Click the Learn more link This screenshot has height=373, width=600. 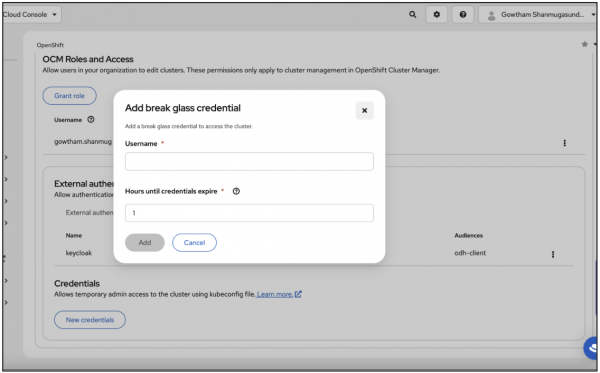point(275,294)
